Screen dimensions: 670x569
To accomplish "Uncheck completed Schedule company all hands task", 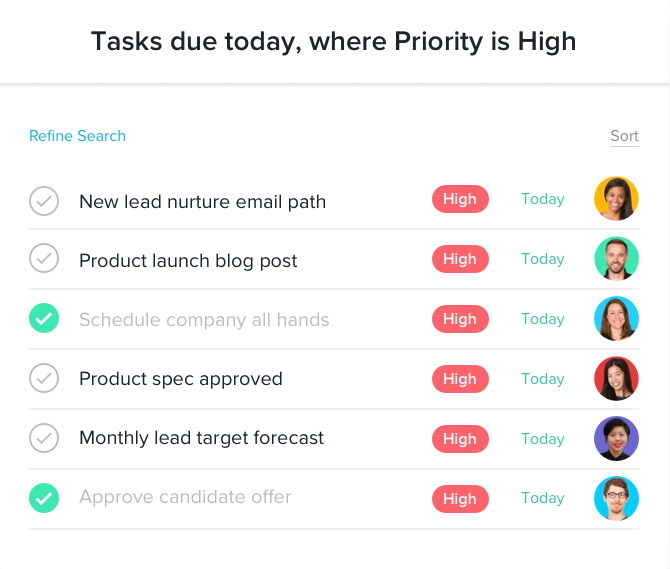I will click(x=44, y=320).
